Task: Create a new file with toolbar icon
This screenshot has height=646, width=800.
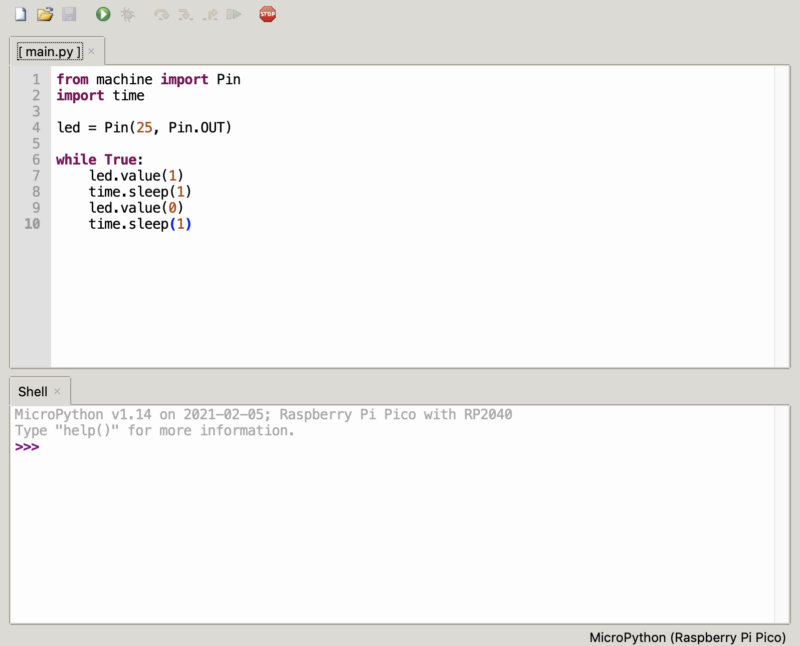Action: 20,14
